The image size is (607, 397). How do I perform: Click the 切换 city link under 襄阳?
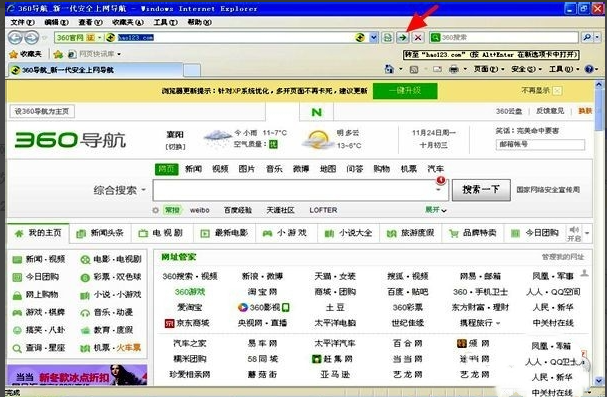tap(175, 147)
